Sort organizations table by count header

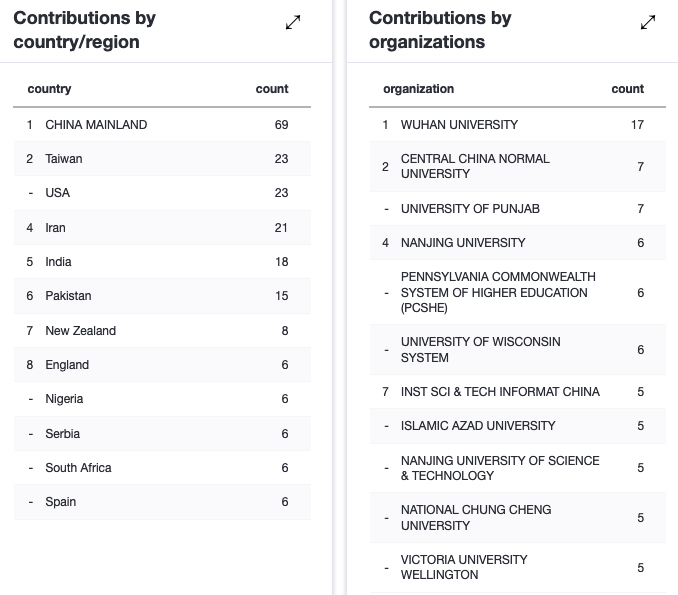(627, 89)
